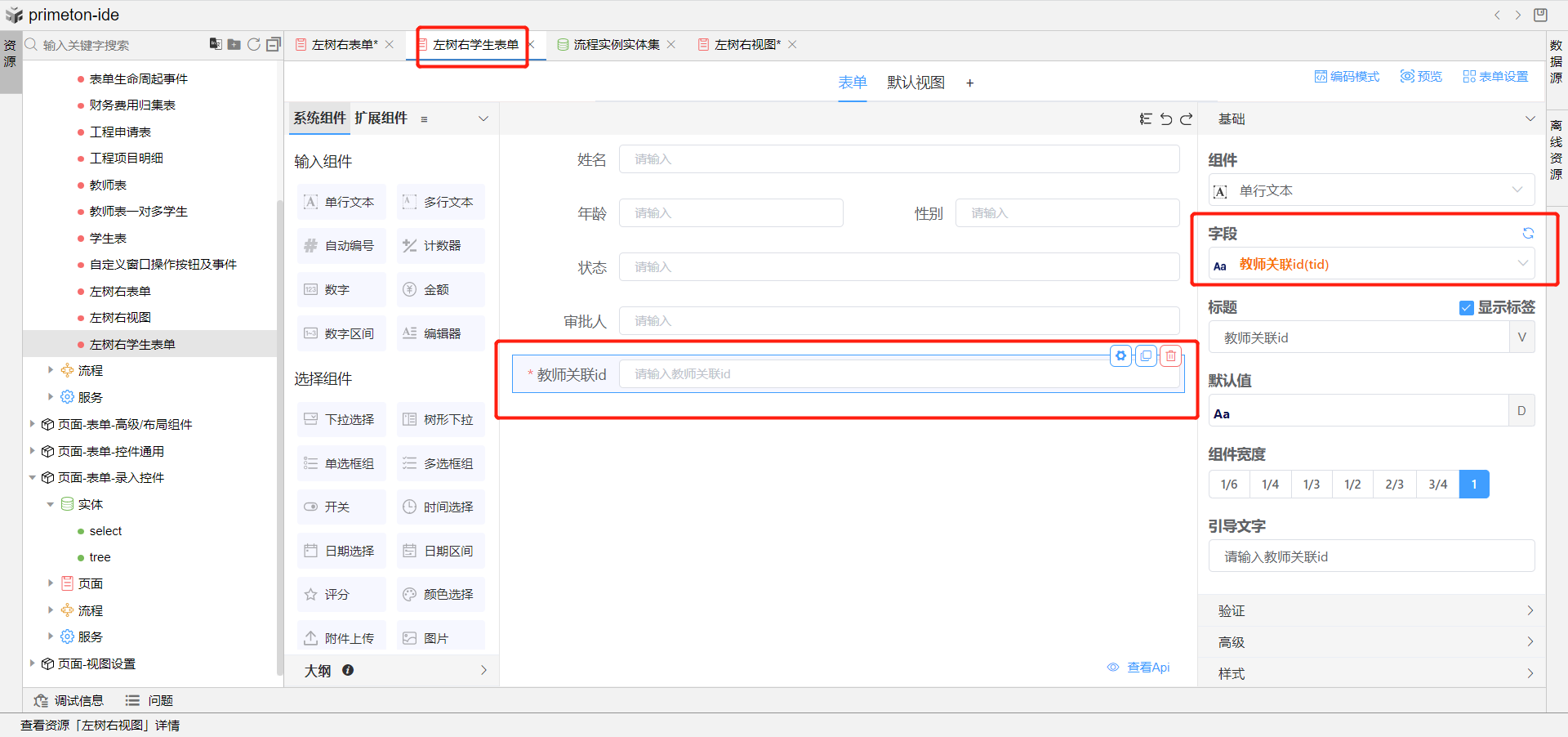
Task: Open settings gear on 教师关联id field
Action: [1120, 356]
